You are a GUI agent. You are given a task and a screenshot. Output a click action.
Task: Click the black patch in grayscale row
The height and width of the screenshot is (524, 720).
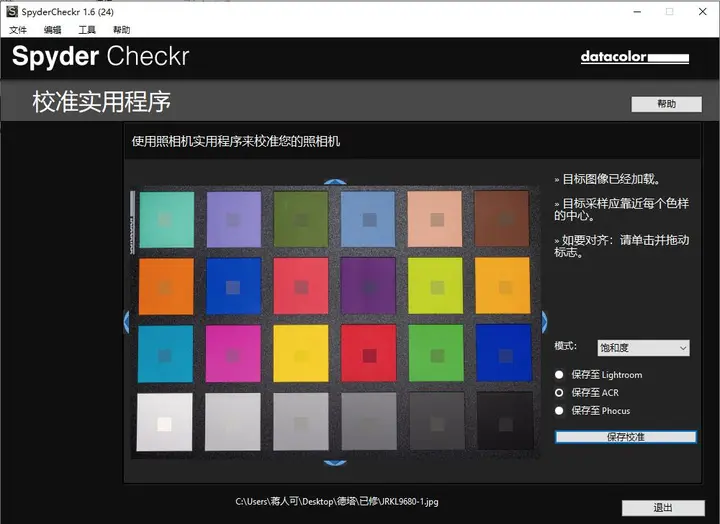506,421
